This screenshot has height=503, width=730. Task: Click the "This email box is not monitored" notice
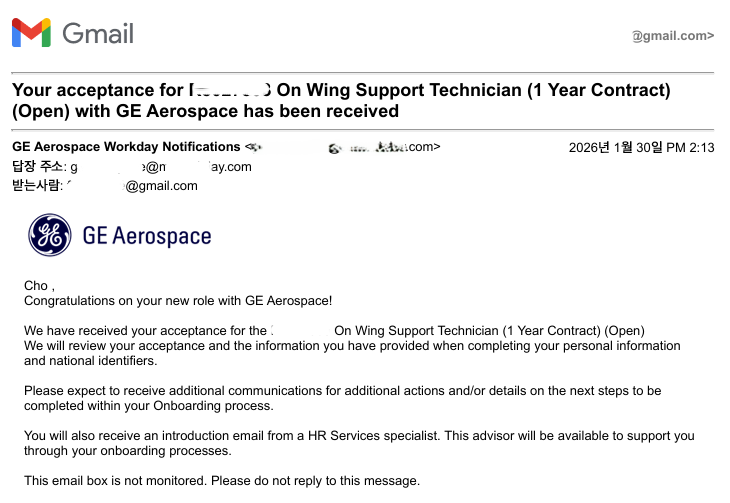point(222,480)
